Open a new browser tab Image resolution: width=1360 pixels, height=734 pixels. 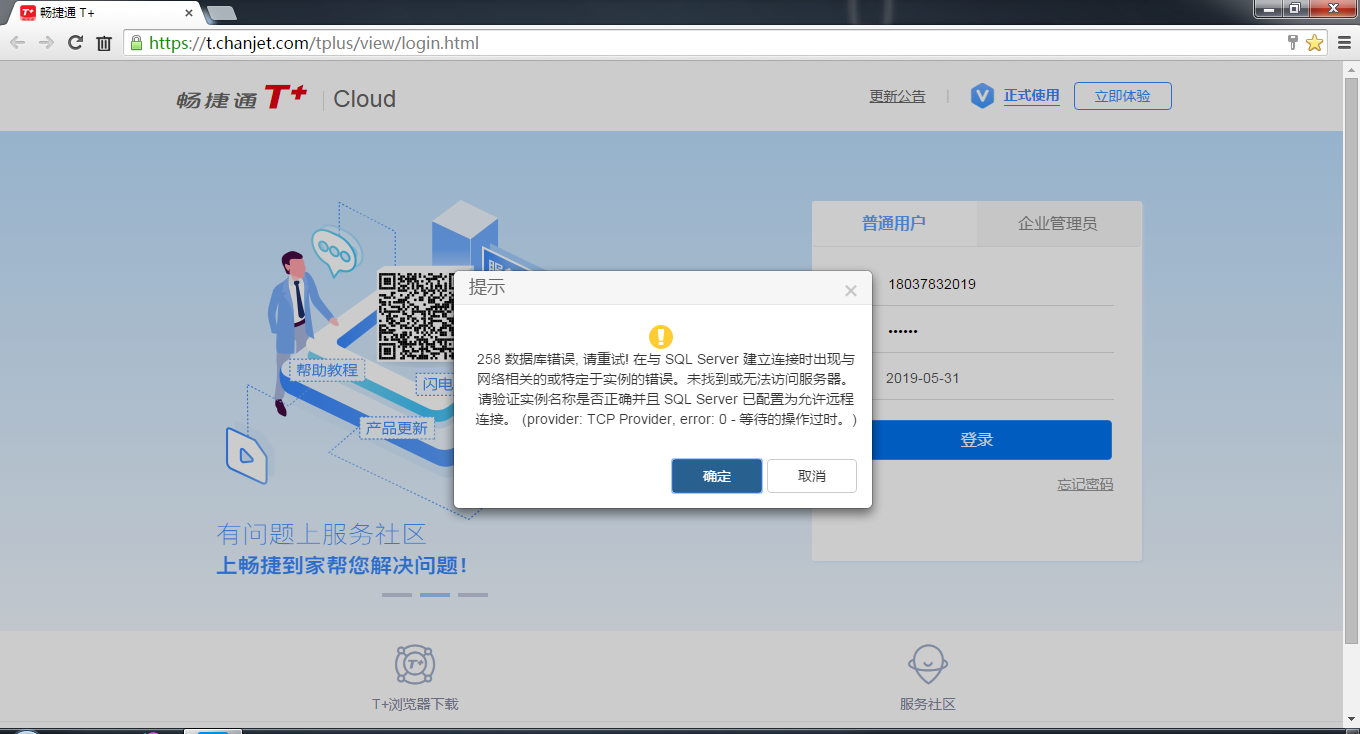click(x=221, y=13)
